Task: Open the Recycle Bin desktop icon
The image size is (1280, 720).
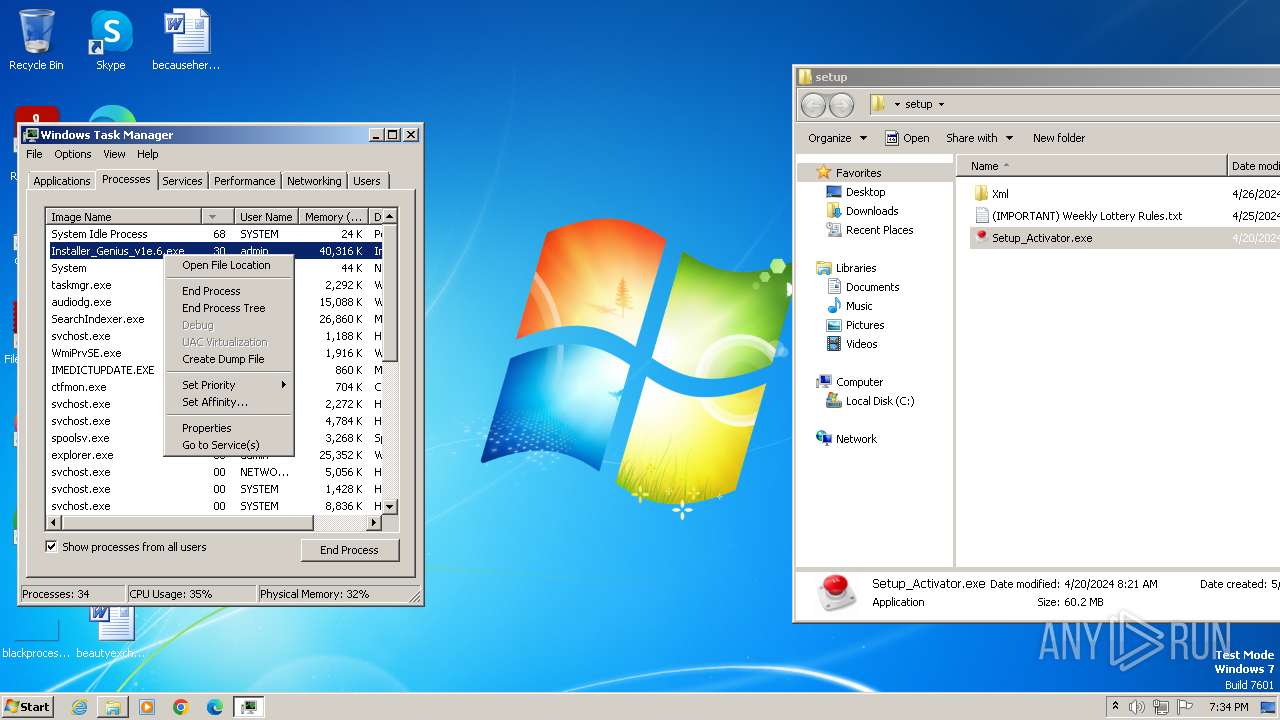Action: [36, 40]
